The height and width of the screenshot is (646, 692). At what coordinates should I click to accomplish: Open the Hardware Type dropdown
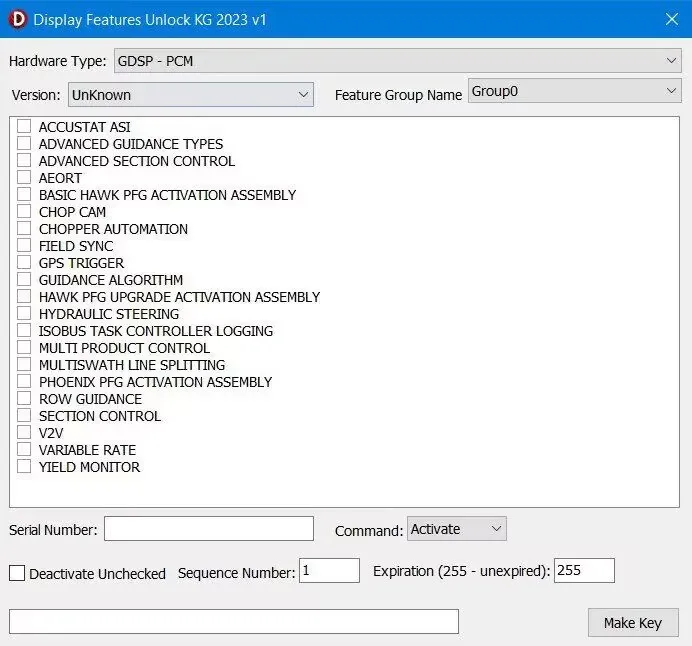pyautogui.click(x=398, y=61)
